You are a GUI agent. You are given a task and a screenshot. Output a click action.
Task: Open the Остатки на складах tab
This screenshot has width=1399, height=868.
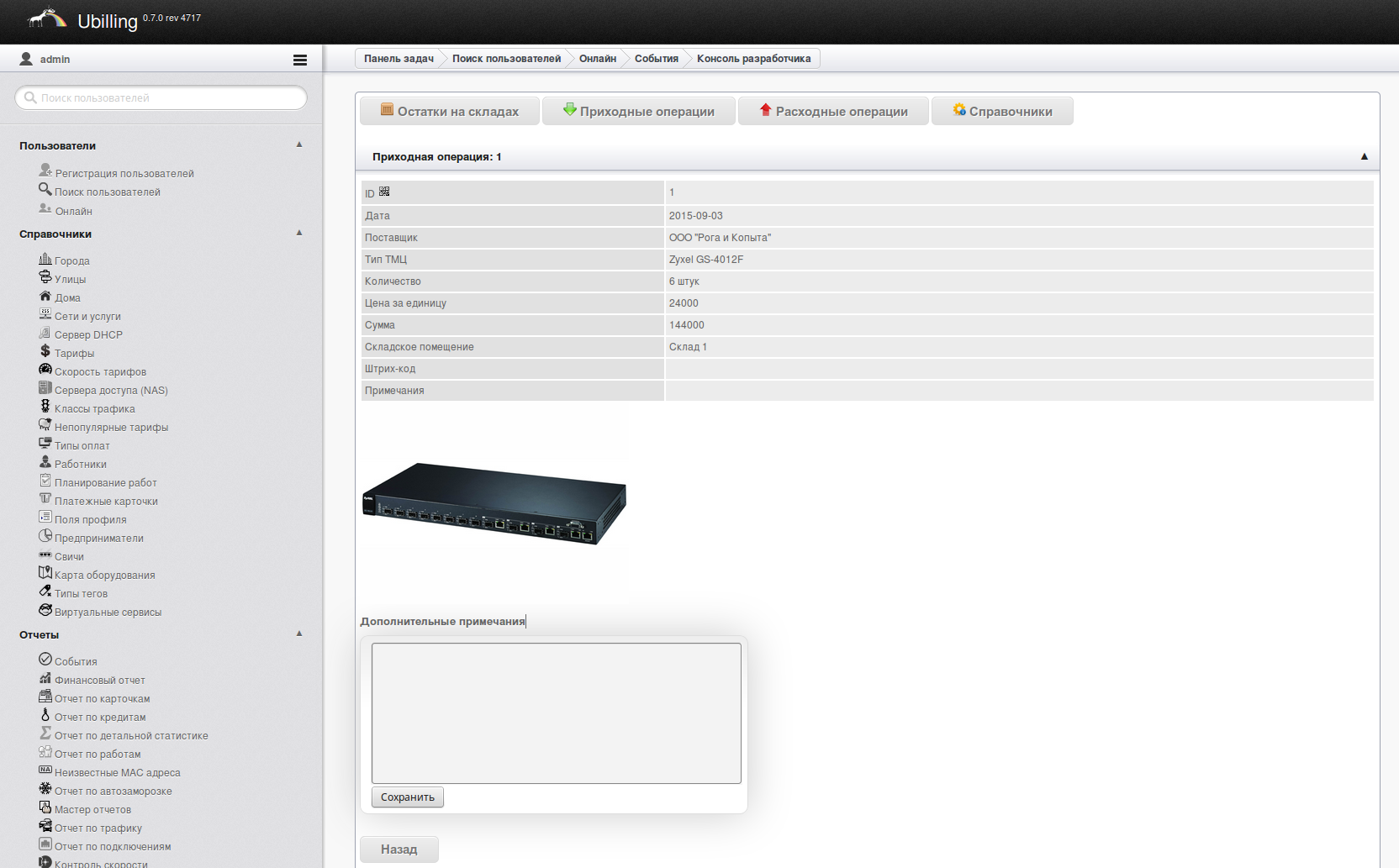click(450, 111)
